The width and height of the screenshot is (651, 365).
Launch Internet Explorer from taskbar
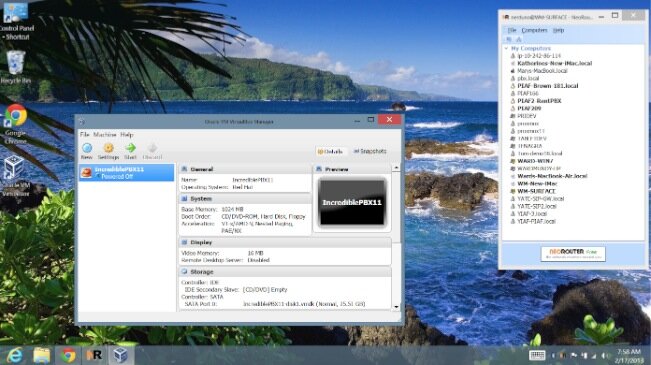15,355
